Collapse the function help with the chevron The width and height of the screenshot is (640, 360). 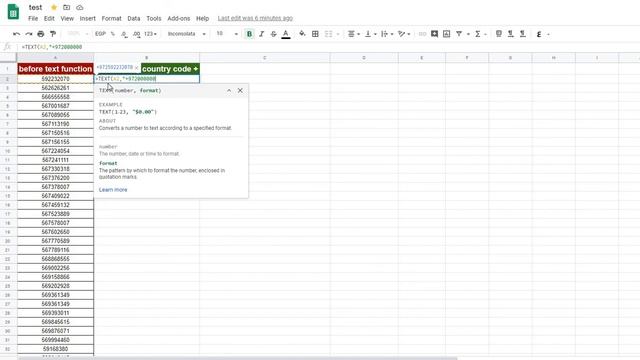pyautogui.click(x=229, y=90)
